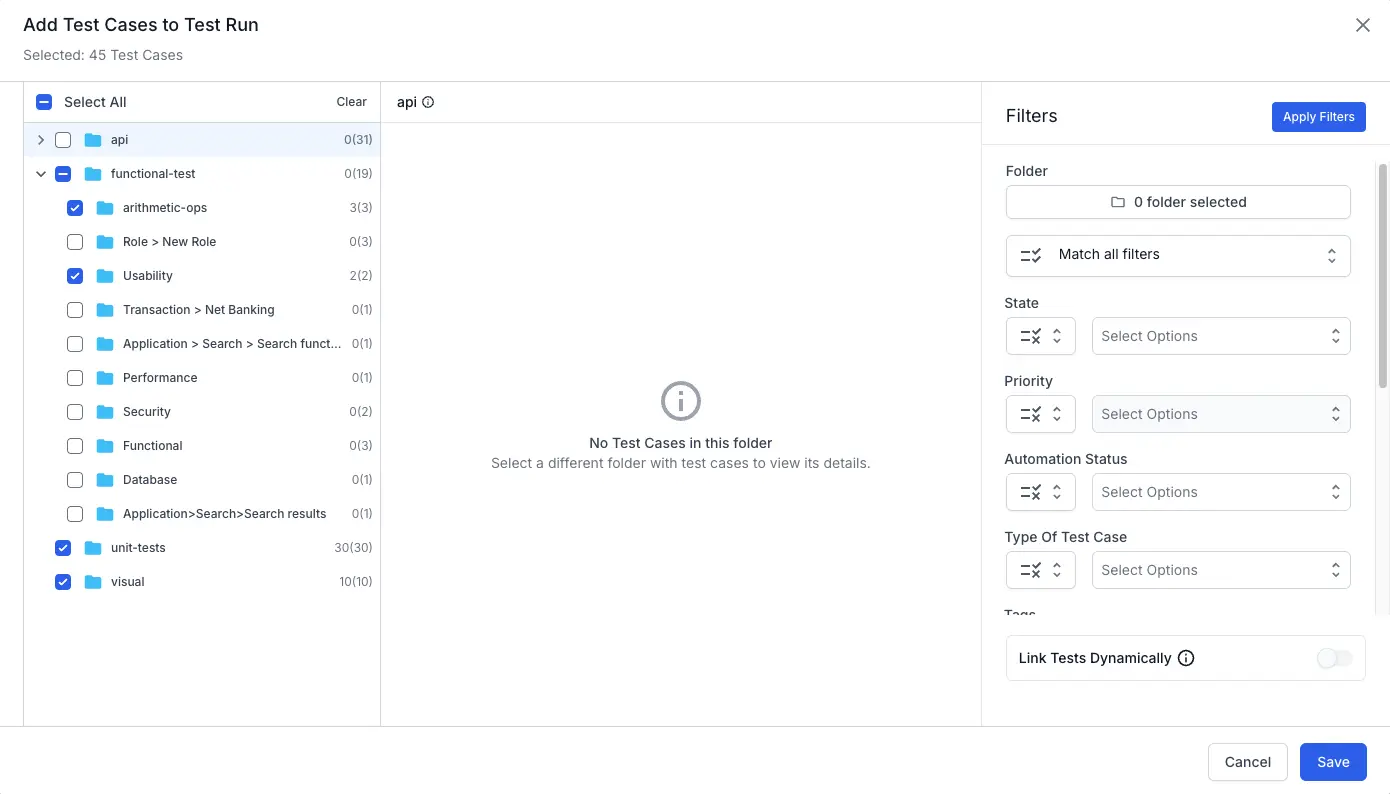Click the Priority filter operator icon
This screenshot has width=1390, height=794.
[1040, 414]
